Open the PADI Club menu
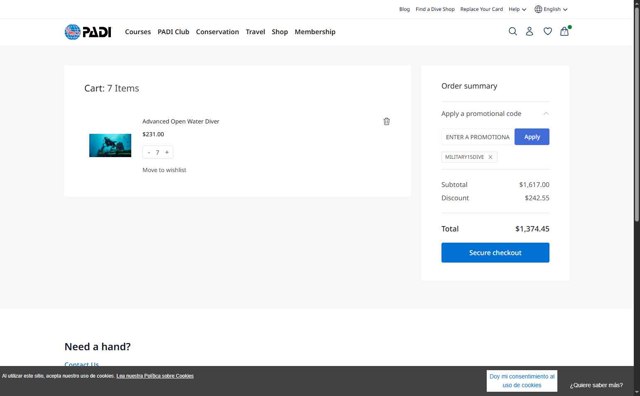The image size is (640, 396). pyautogui.click(x=173, y=32)
